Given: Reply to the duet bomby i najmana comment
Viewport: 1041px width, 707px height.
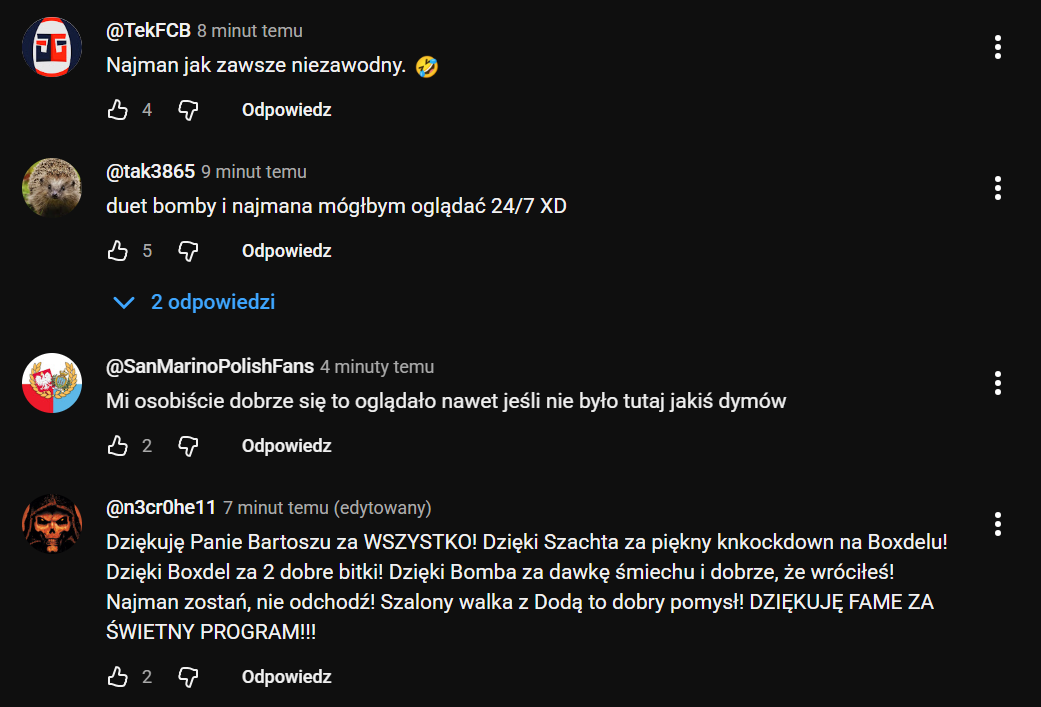Looking at the screenshot, I should 286,250.
